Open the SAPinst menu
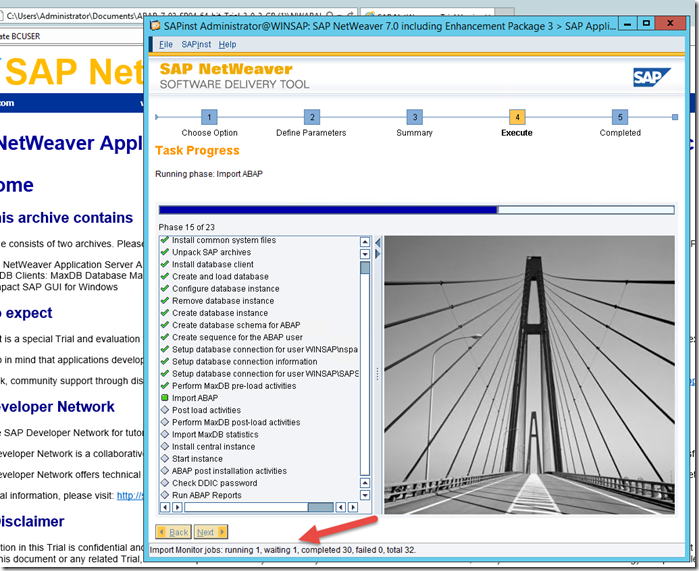Image resolution: width=699 pixels, height=571 pixels. (x=195, y=45)
